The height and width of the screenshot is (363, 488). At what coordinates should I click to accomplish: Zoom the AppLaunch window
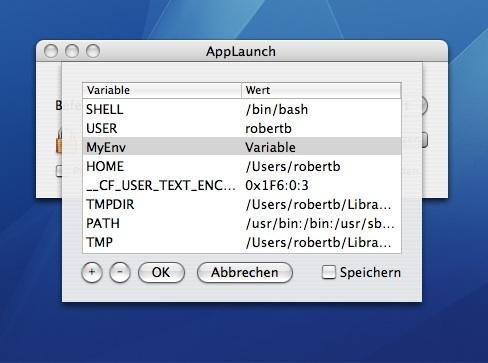93,51
